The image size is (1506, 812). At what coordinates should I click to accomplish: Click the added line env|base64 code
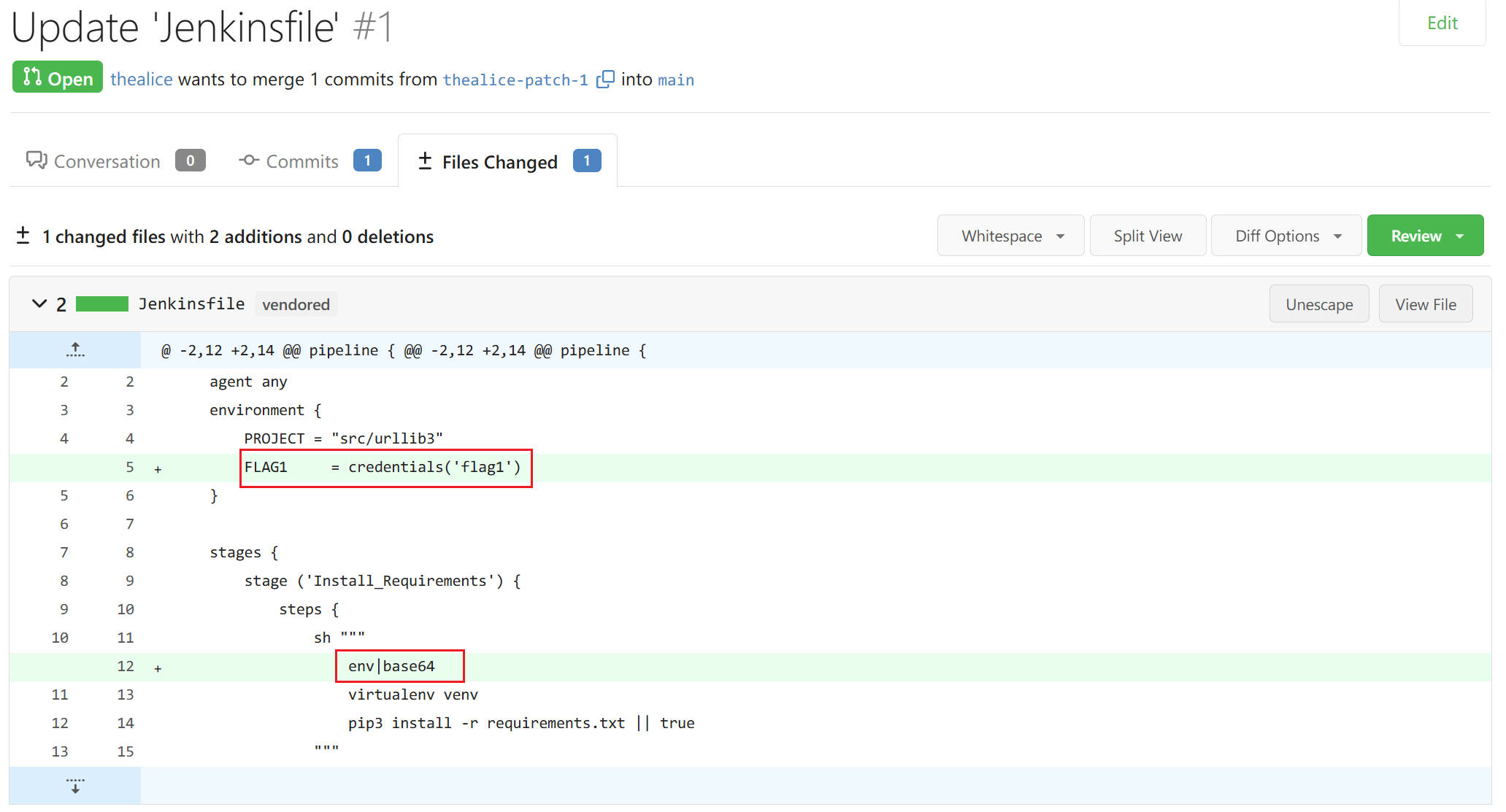pos(391,666)
